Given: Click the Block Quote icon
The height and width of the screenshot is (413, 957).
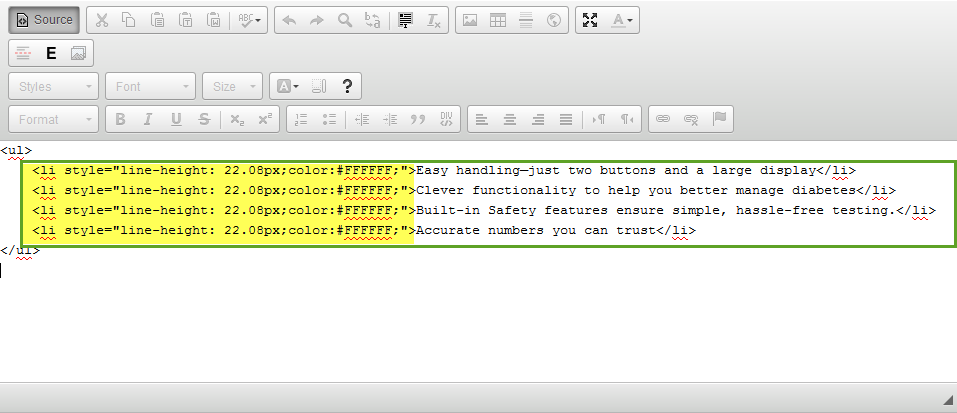Looking at the screenshot, I should [418, 120].
